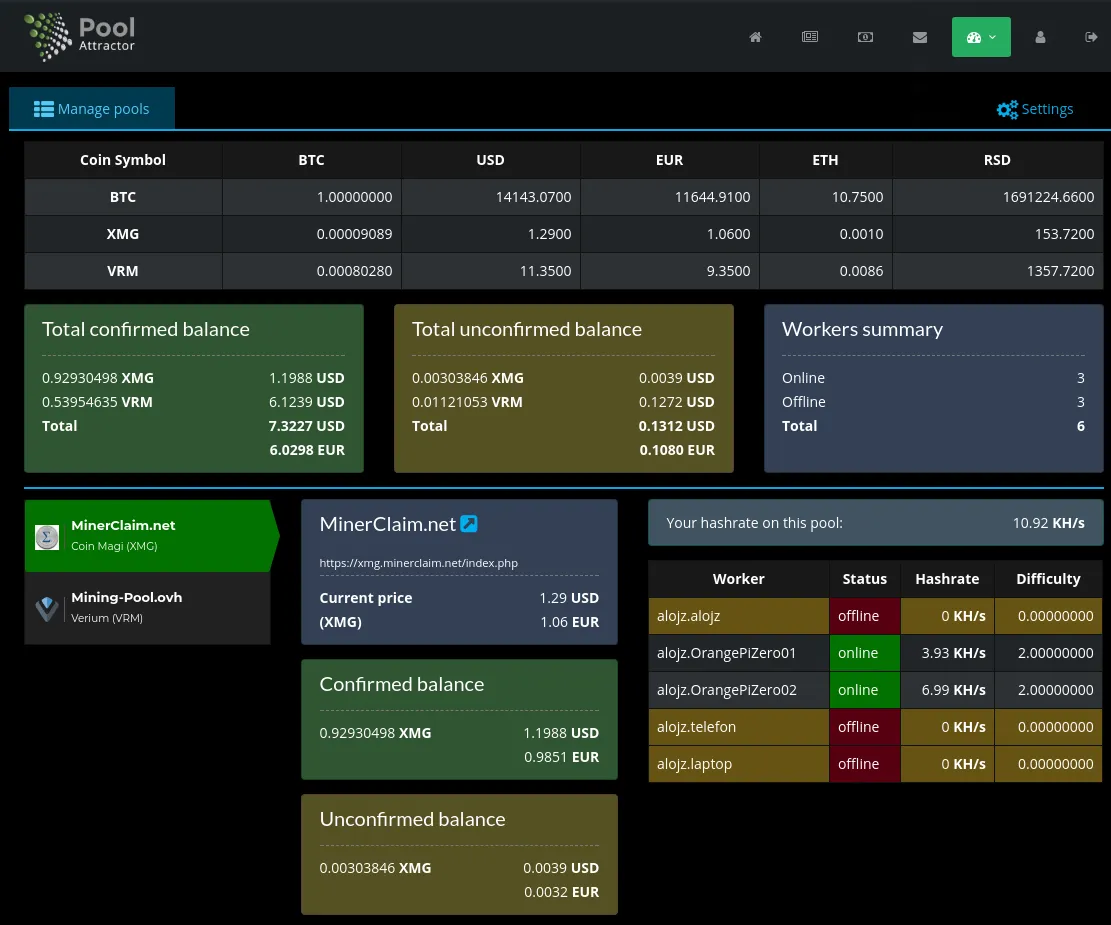Go to the home icon in navbar
1111x925 pixels.
(755, 37)
